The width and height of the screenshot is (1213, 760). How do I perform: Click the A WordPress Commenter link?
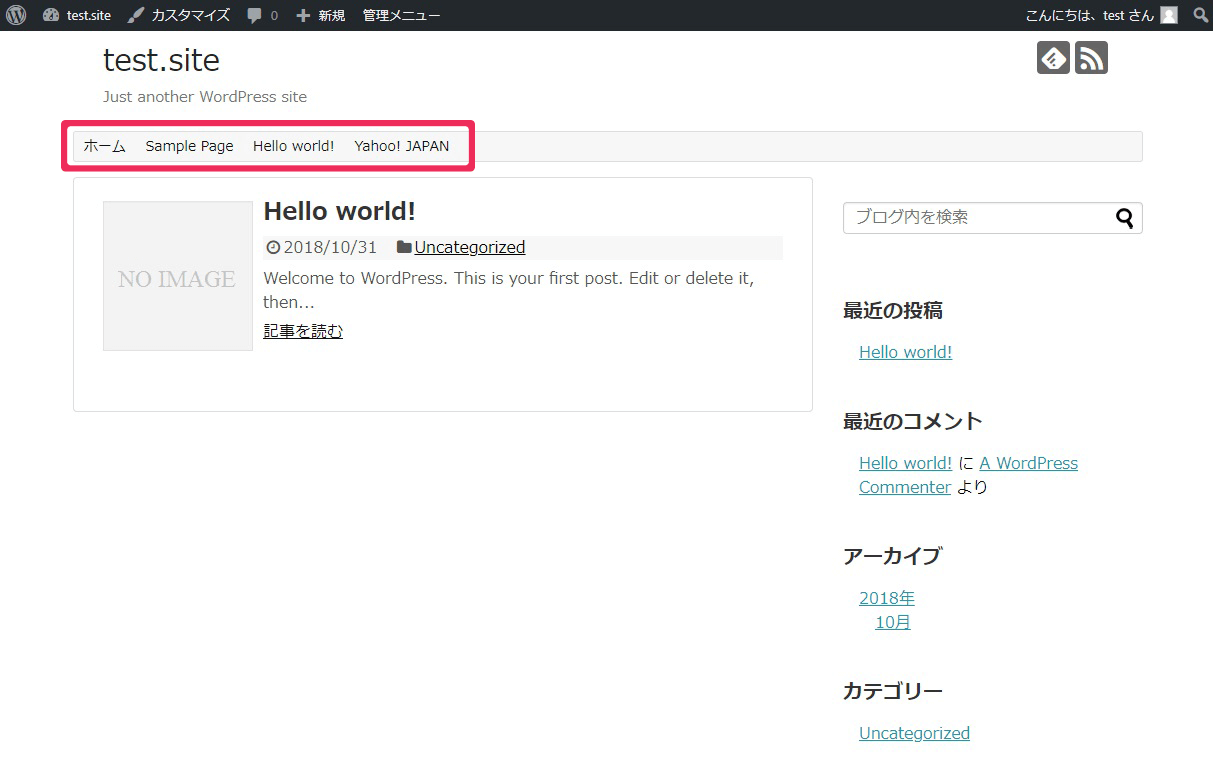1028,463
